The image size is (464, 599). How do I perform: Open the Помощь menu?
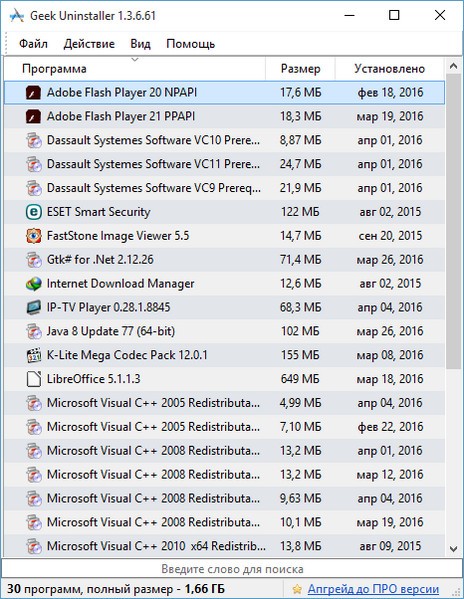[191, 44]
